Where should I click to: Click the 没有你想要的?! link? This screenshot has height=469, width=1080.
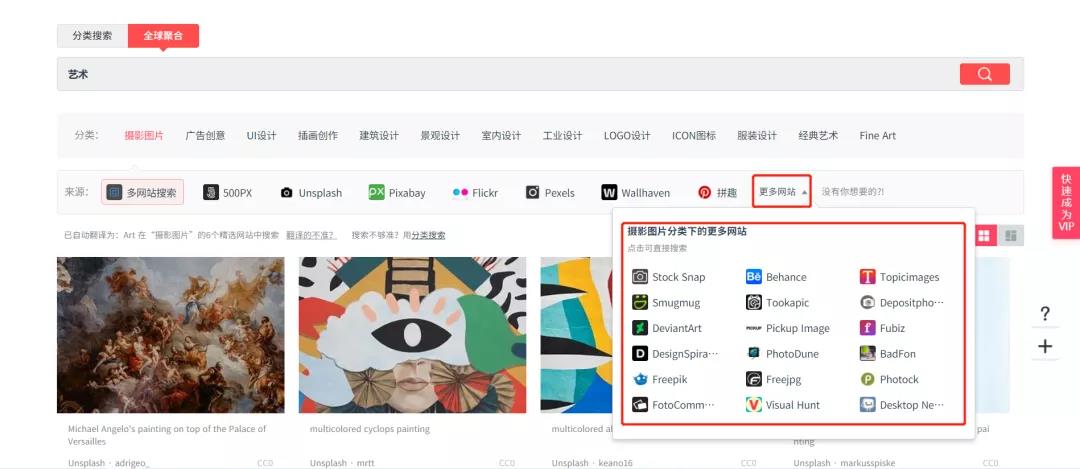coord(853,192)
